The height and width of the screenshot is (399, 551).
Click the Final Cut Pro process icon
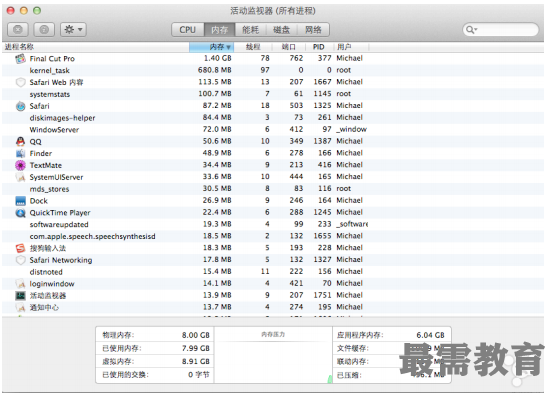click(x=20, y=58)
